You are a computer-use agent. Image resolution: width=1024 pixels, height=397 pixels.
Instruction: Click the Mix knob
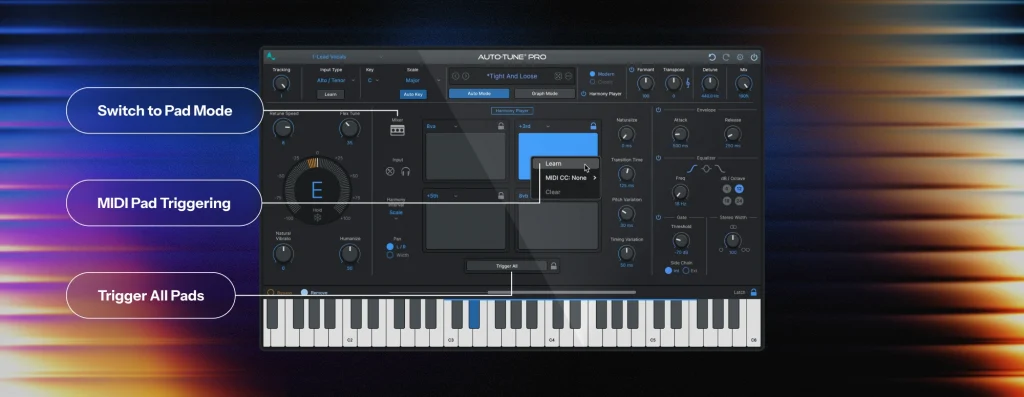click(743, 84)
